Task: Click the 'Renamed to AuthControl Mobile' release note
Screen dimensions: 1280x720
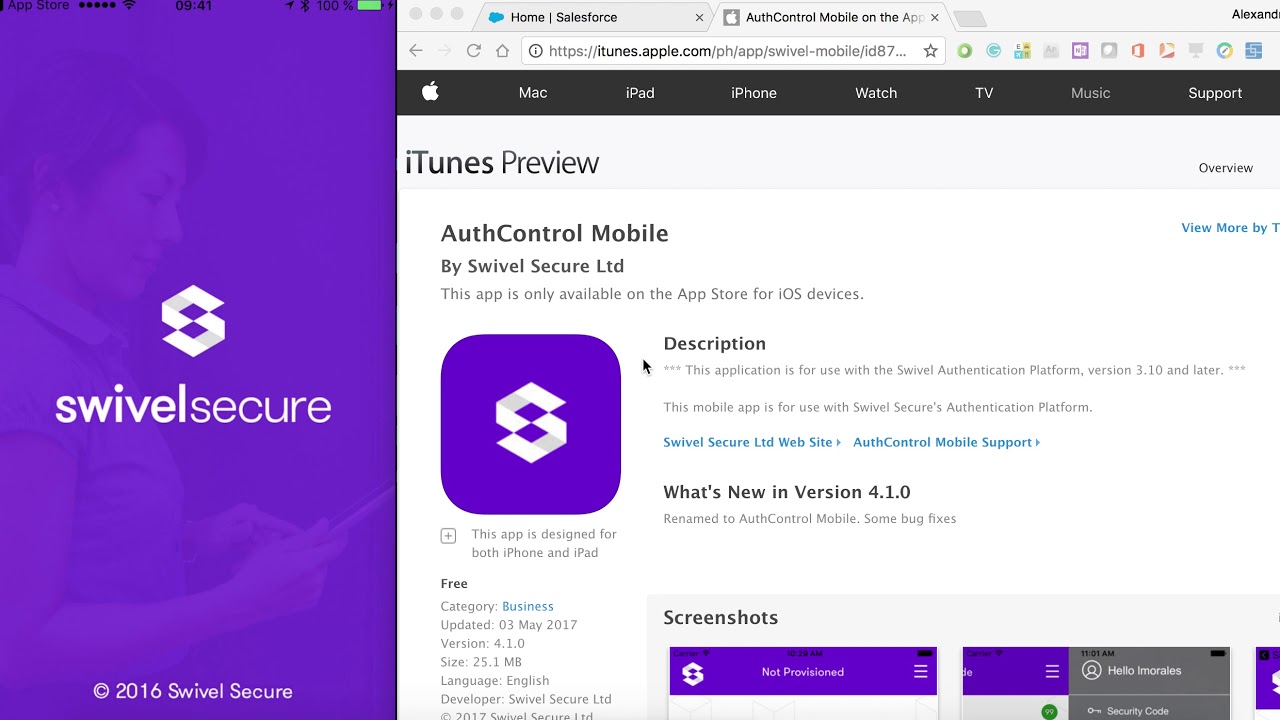Action: [x=810, y=519]
